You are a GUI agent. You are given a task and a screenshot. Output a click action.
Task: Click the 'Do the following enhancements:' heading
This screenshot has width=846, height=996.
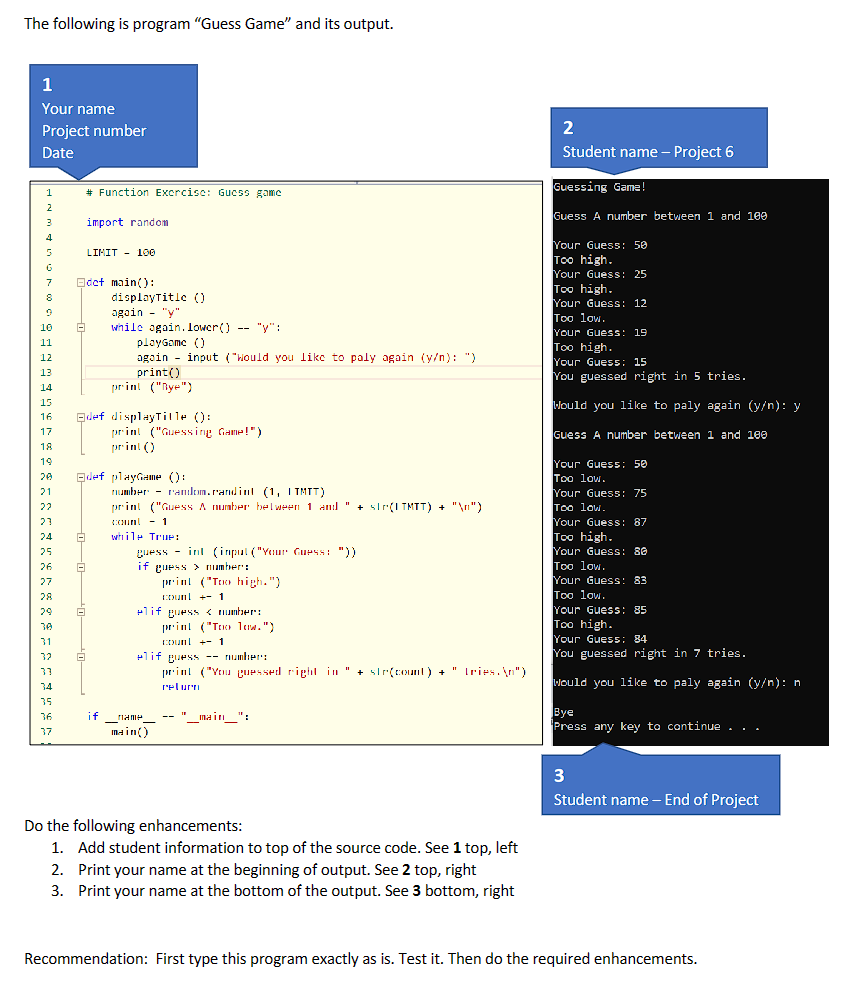133,826
